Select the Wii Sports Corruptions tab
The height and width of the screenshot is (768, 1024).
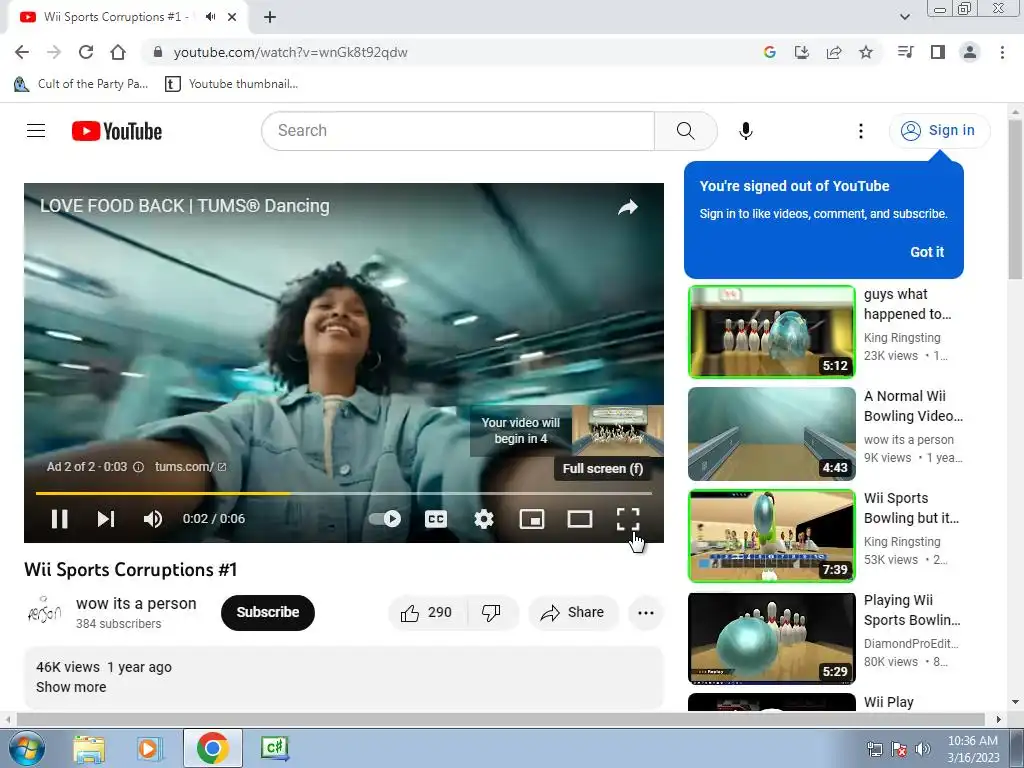(x=114, y=17)
